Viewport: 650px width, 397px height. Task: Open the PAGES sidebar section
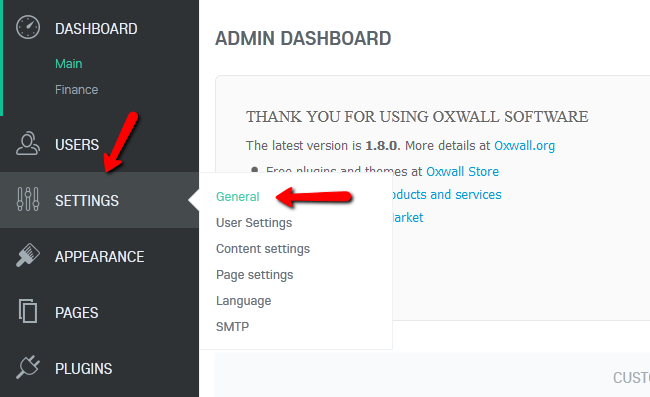(x=77, y=312)
